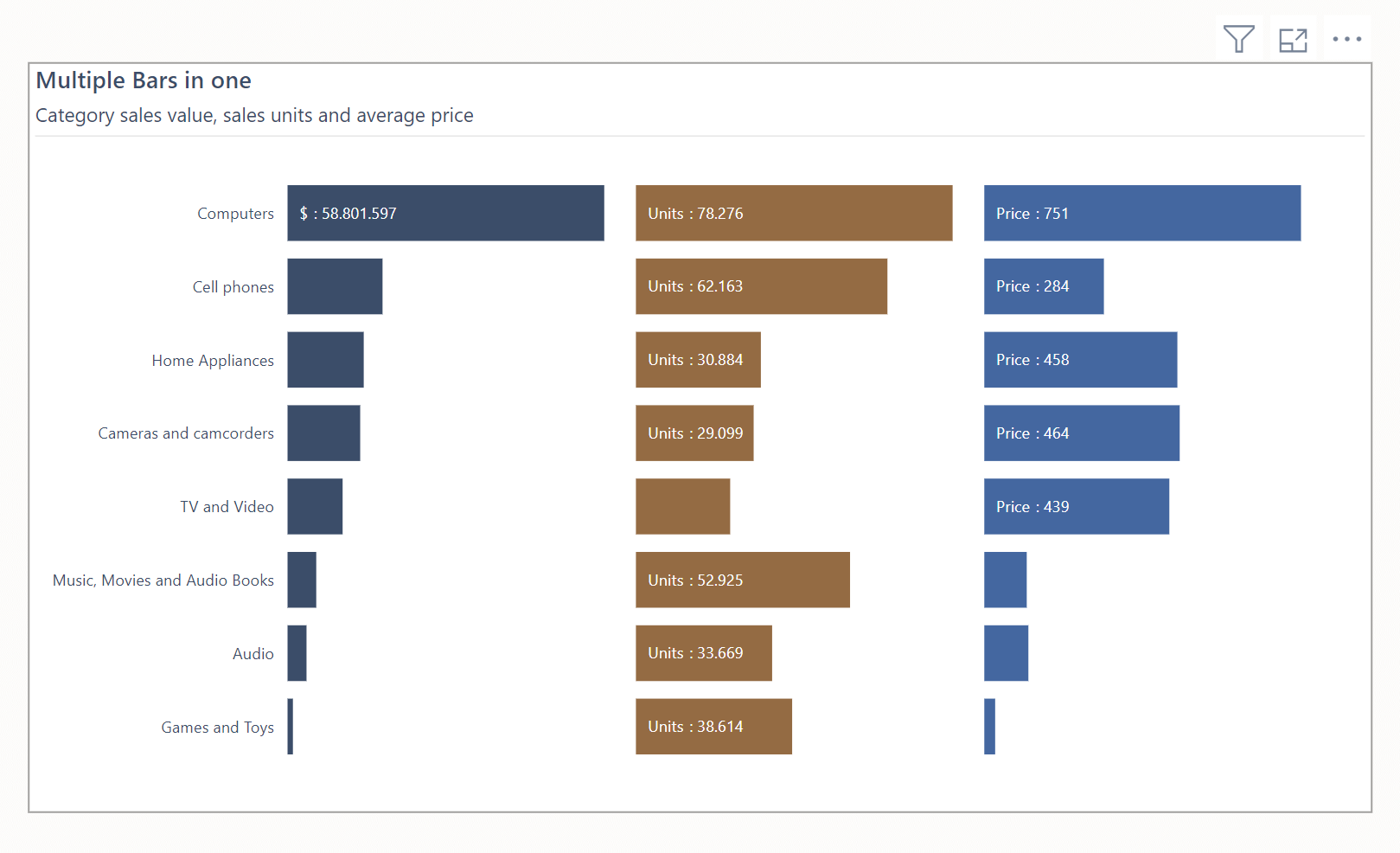
Task: Click the Multiple Bars in one title
Action: 144,80
